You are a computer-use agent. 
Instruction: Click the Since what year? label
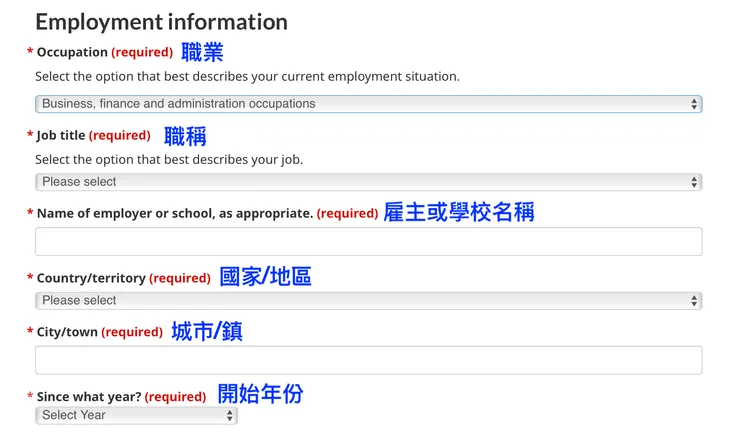[x=121, y=397]
